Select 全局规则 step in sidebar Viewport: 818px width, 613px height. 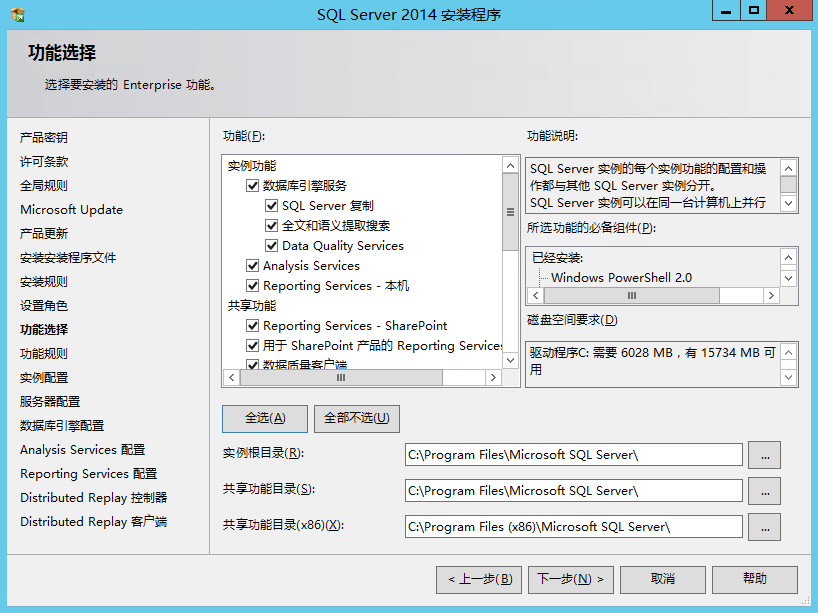44,185
